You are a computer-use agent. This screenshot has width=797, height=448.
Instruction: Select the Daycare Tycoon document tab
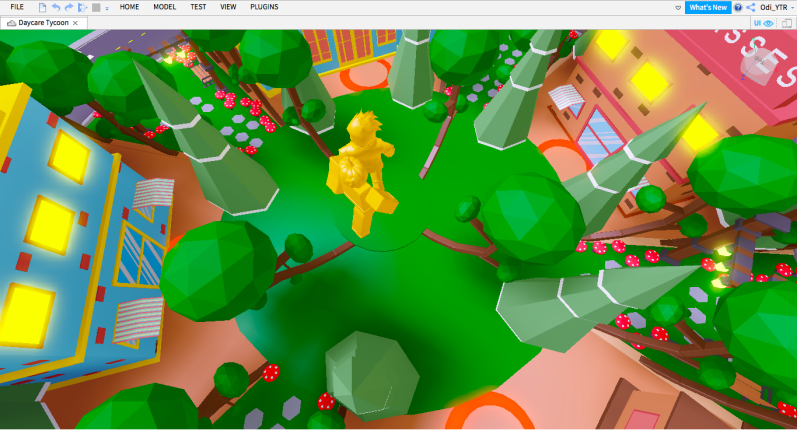pyautogui.click(x=44, y=23)
